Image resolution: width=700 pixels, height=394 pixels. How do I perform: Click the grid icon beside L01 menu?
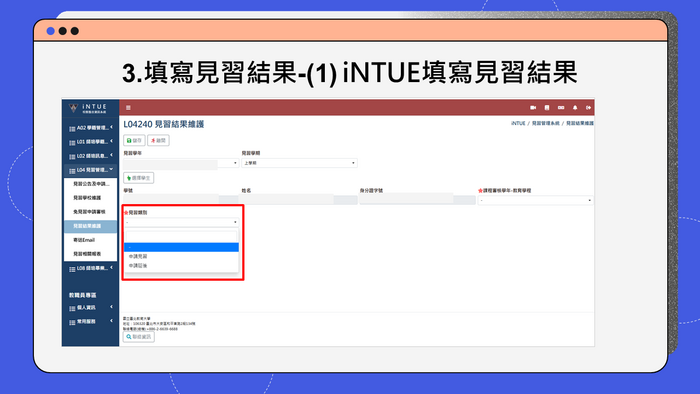pyautogui.click(x=72, y=142)
